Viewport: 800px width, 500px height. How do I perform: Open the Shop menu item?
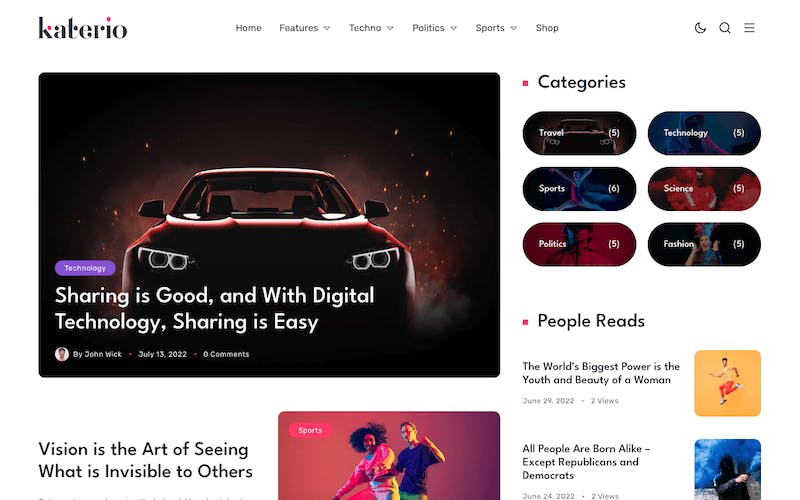[x=547, y=28]
